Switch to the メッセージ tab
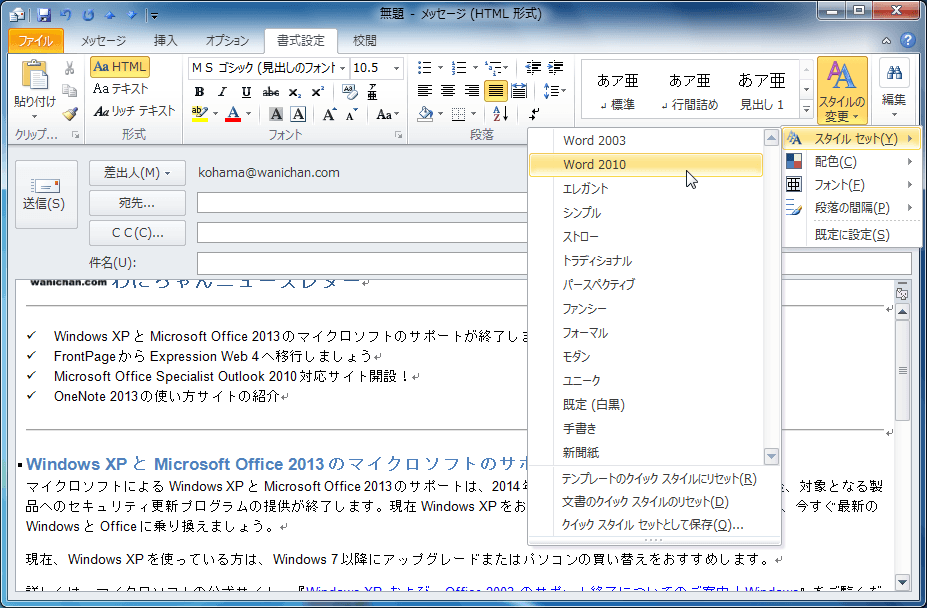 point(103,41)
